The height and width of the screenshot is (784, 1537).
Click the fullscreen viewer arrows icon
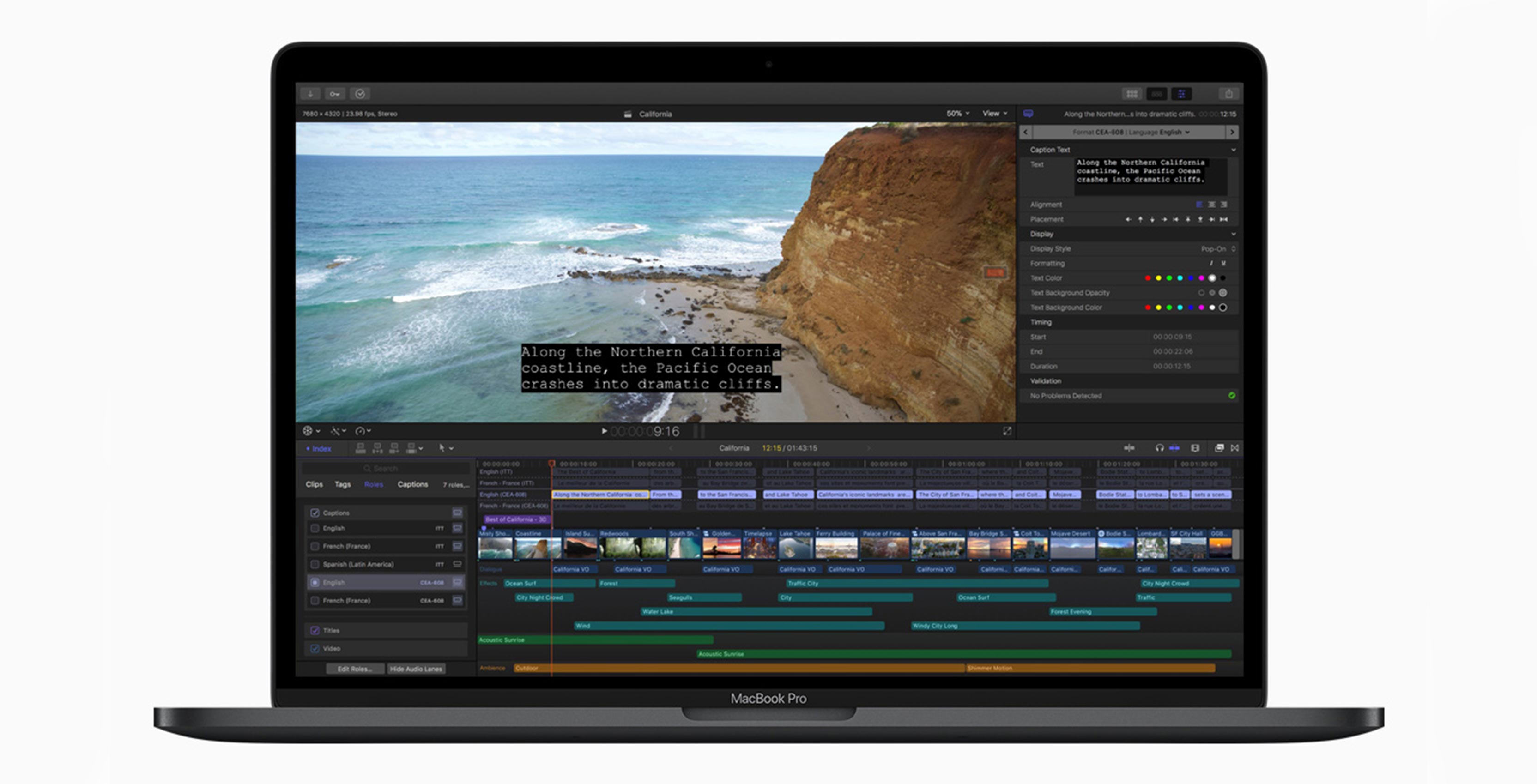coord(1007,431)
